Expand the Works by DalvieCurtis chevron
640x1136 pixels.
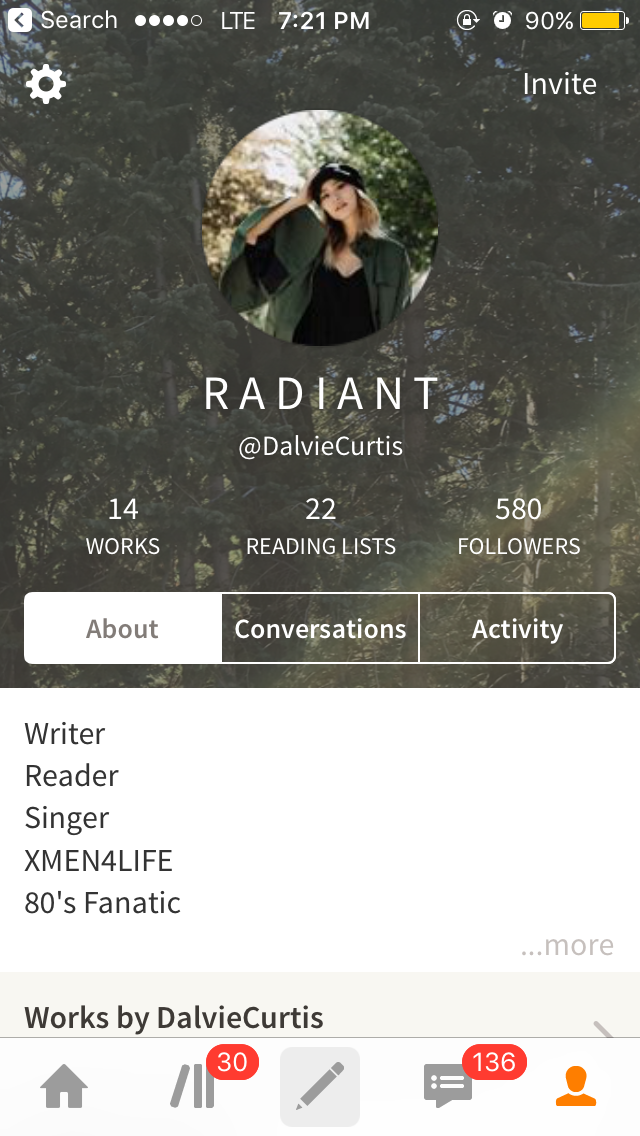tap(603, 1027)
